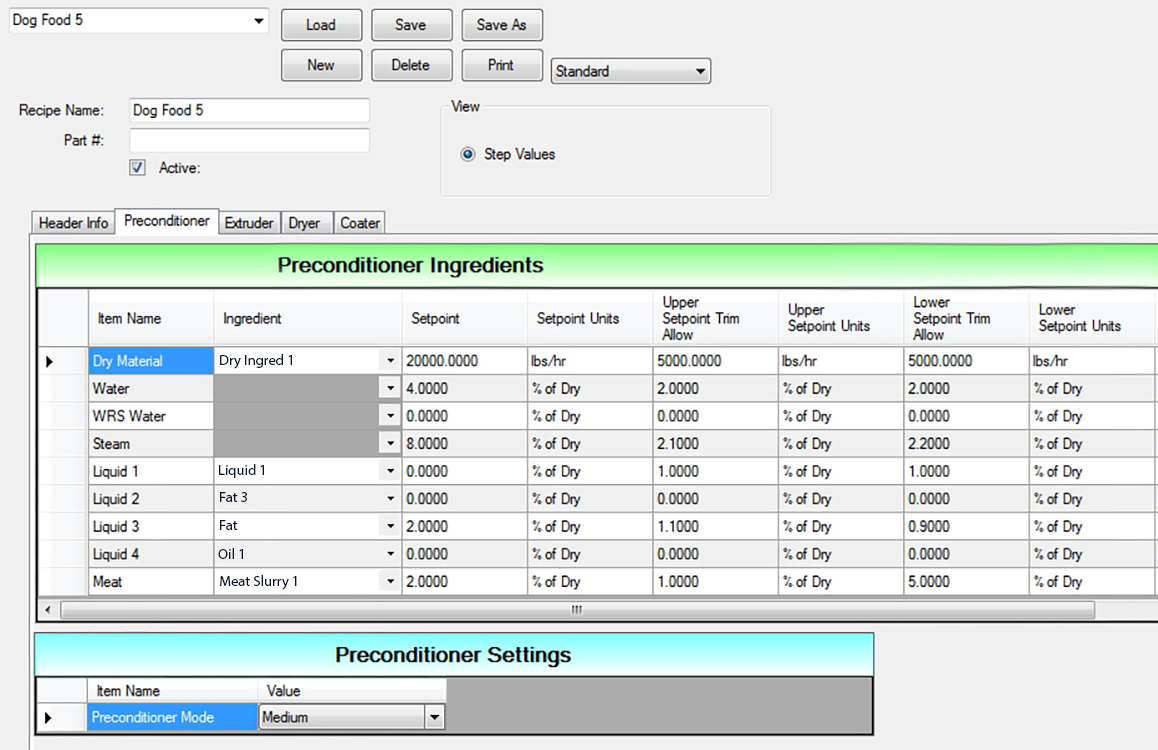Open the Liquid 1 ingredient dropdown arrow
This screenshot has width=1158, height=750.
pyautogui.click(x=390, y=471)
